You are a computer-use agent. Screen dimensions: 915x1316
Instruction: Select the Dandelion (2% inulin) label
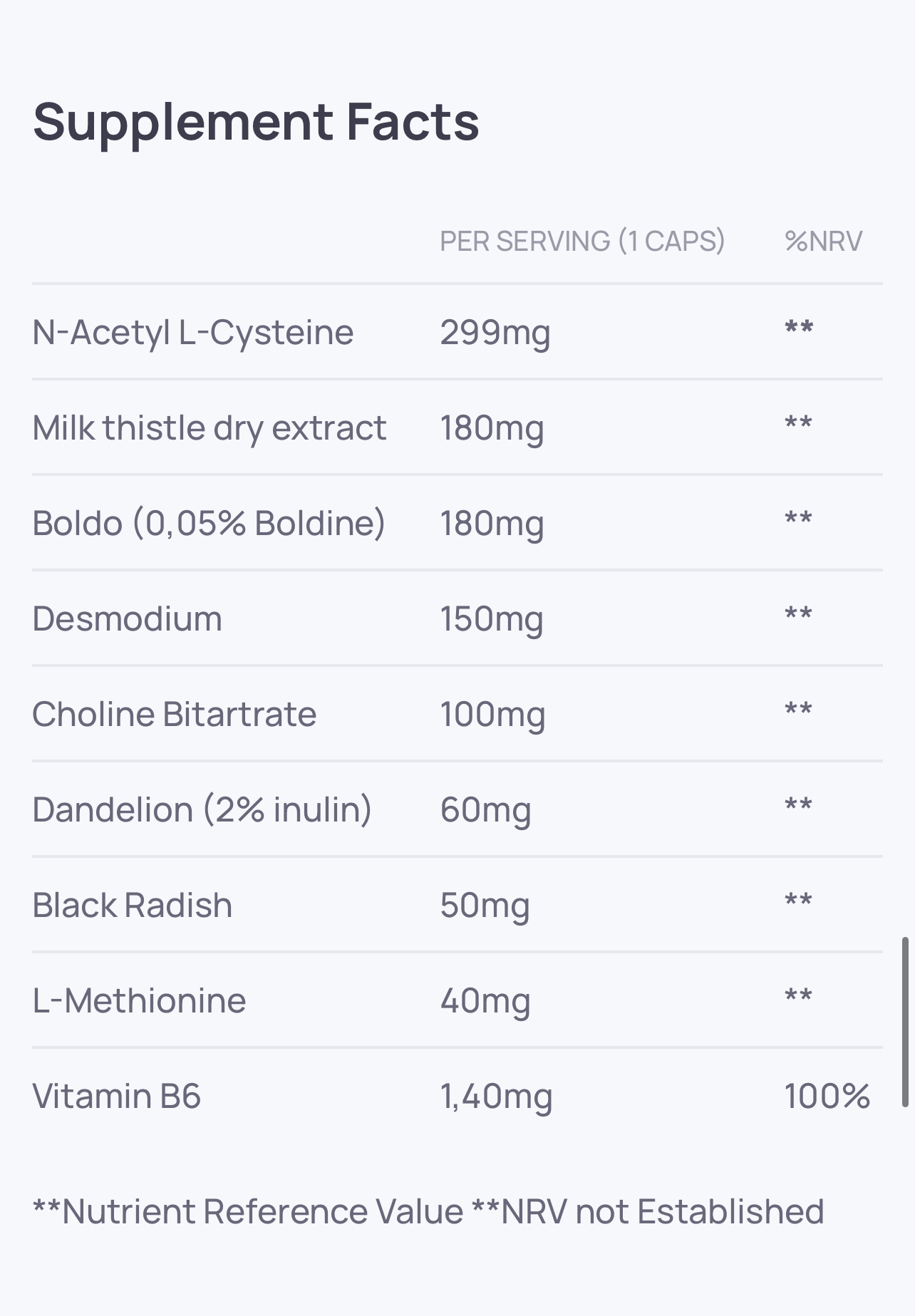point(202,810)
